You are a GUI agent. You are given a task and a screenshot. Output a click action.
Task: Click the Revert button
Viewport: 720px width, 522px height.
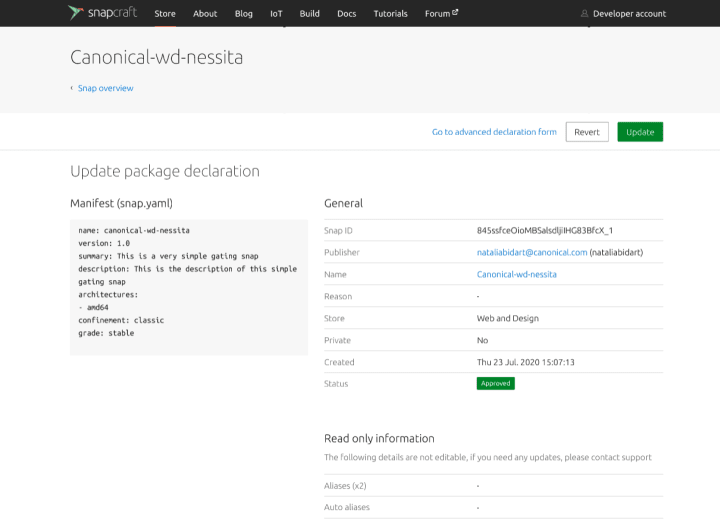[587, 132]
